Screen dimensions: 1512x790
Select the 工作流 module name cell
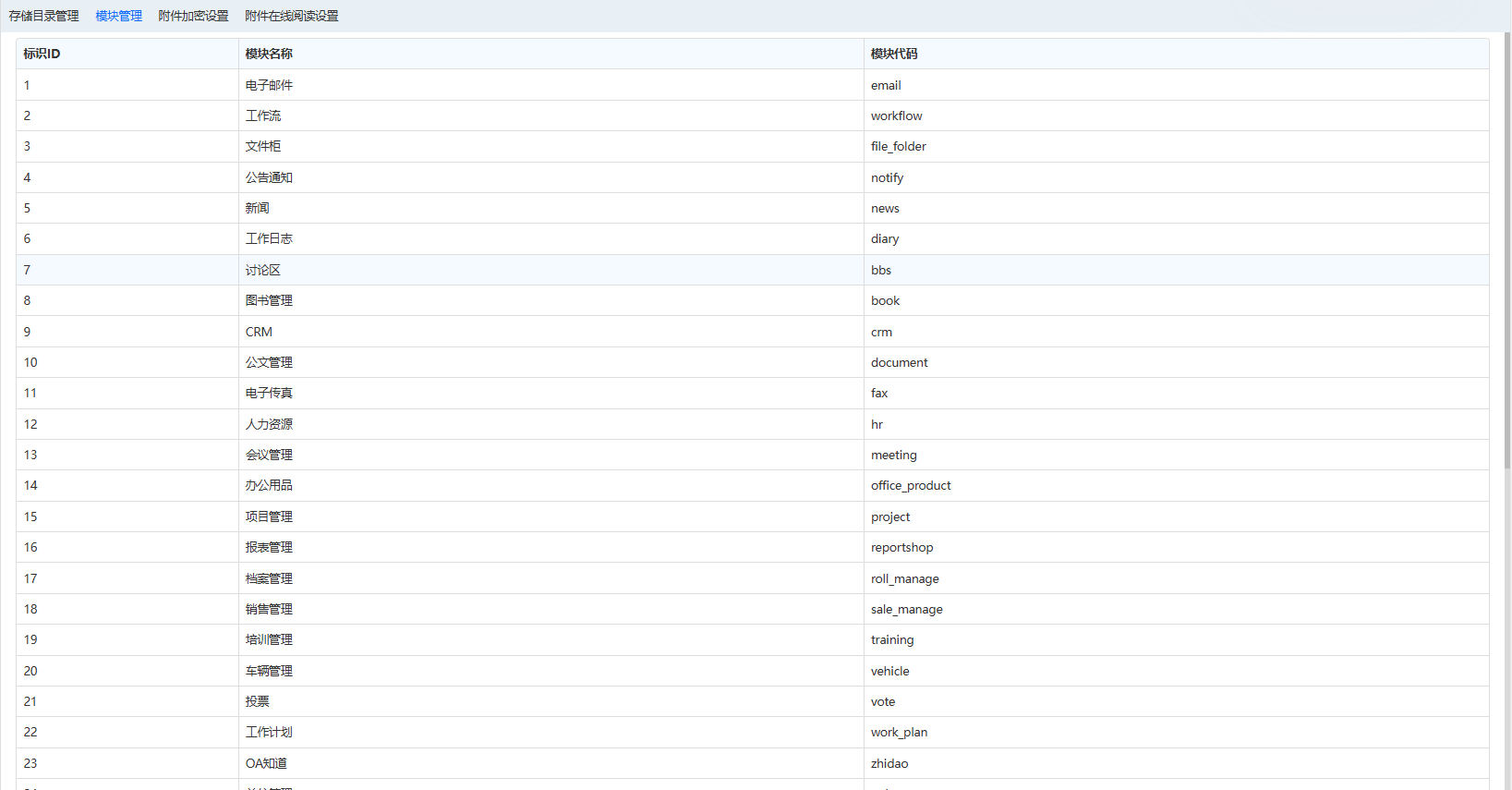[x=263, y=115]
